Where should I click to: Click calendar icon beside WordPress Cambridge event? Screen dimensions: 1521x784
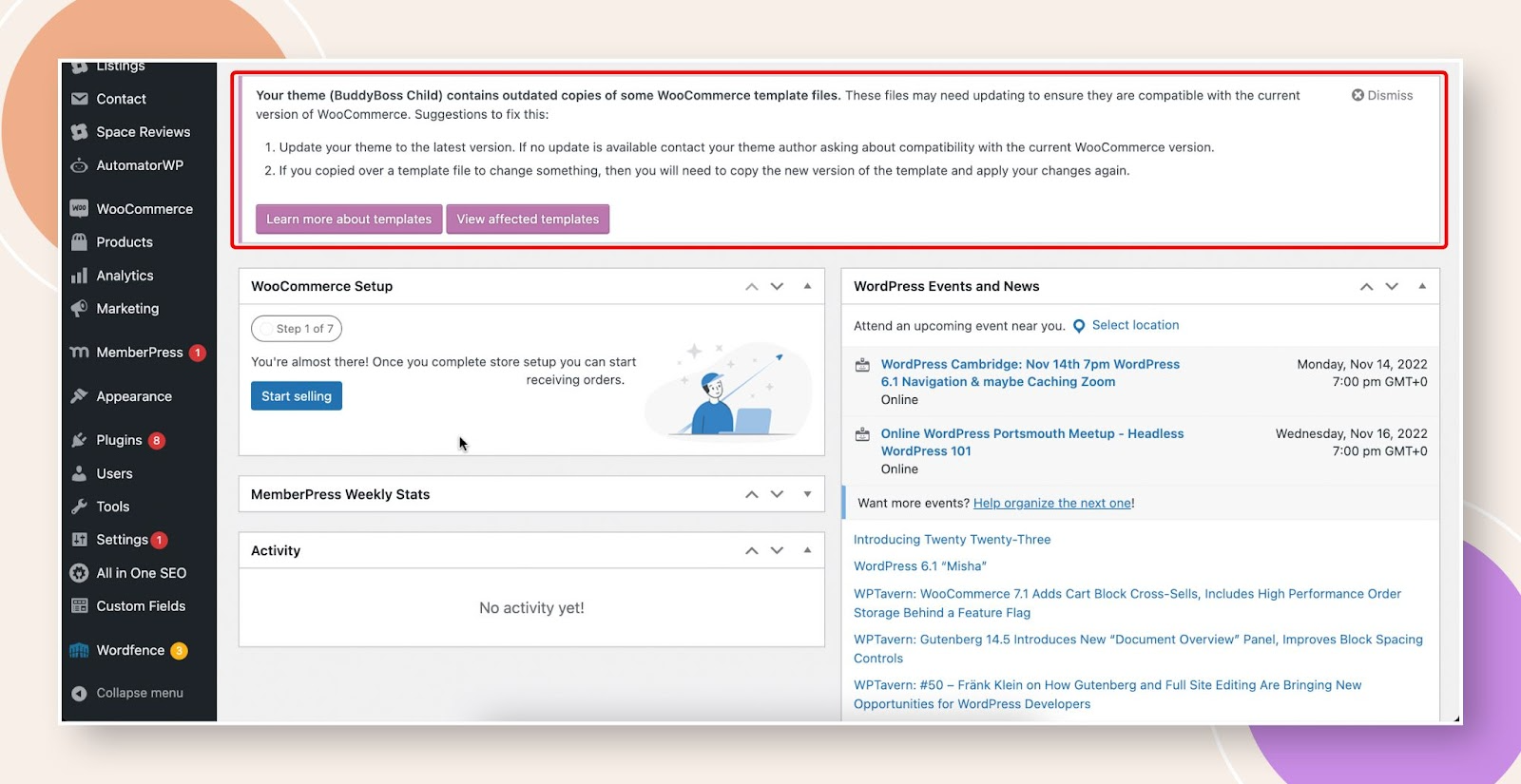[x=862, y=365]
